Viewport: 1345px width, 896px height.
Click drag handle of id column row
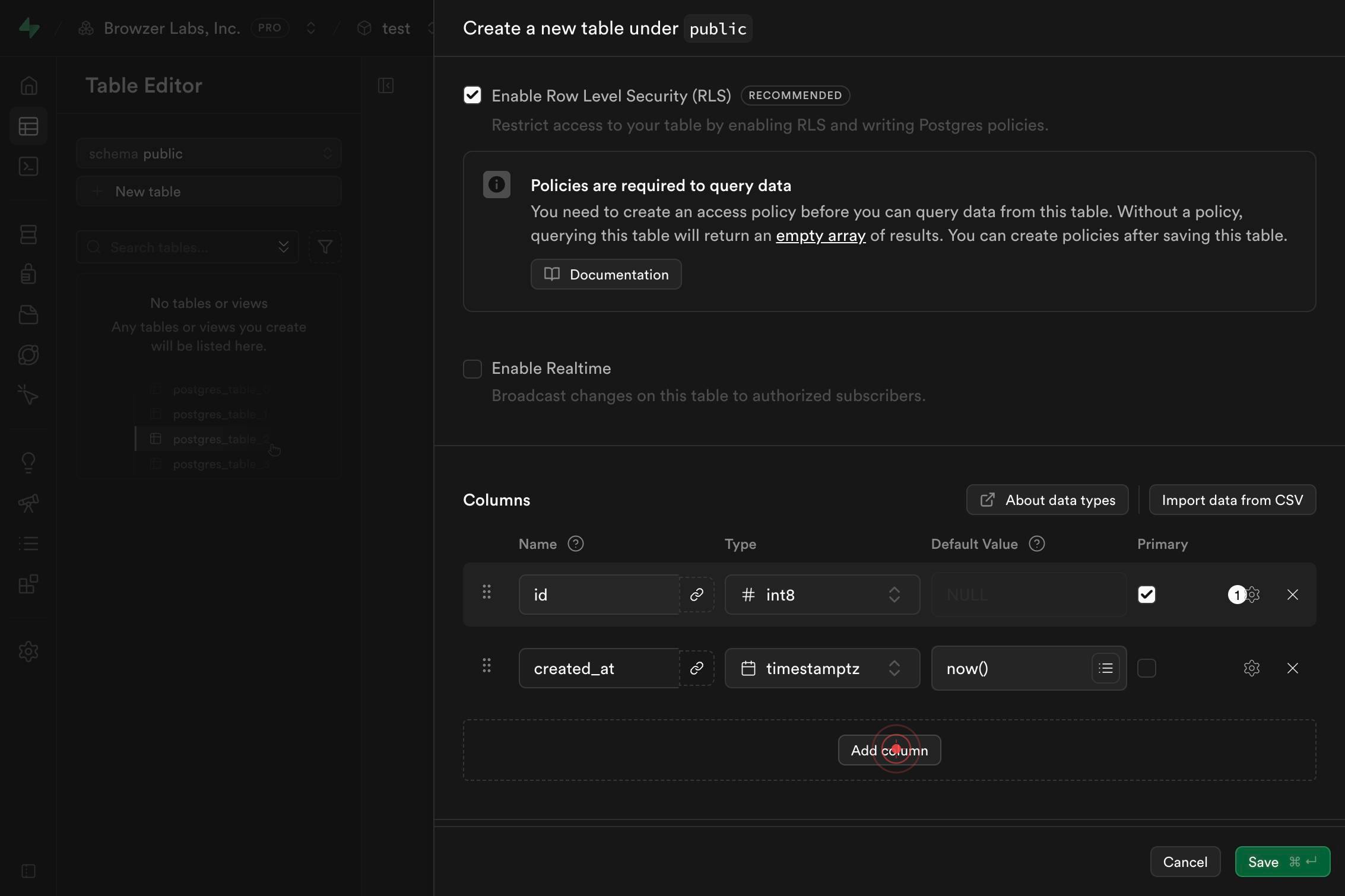click(487, 592)
